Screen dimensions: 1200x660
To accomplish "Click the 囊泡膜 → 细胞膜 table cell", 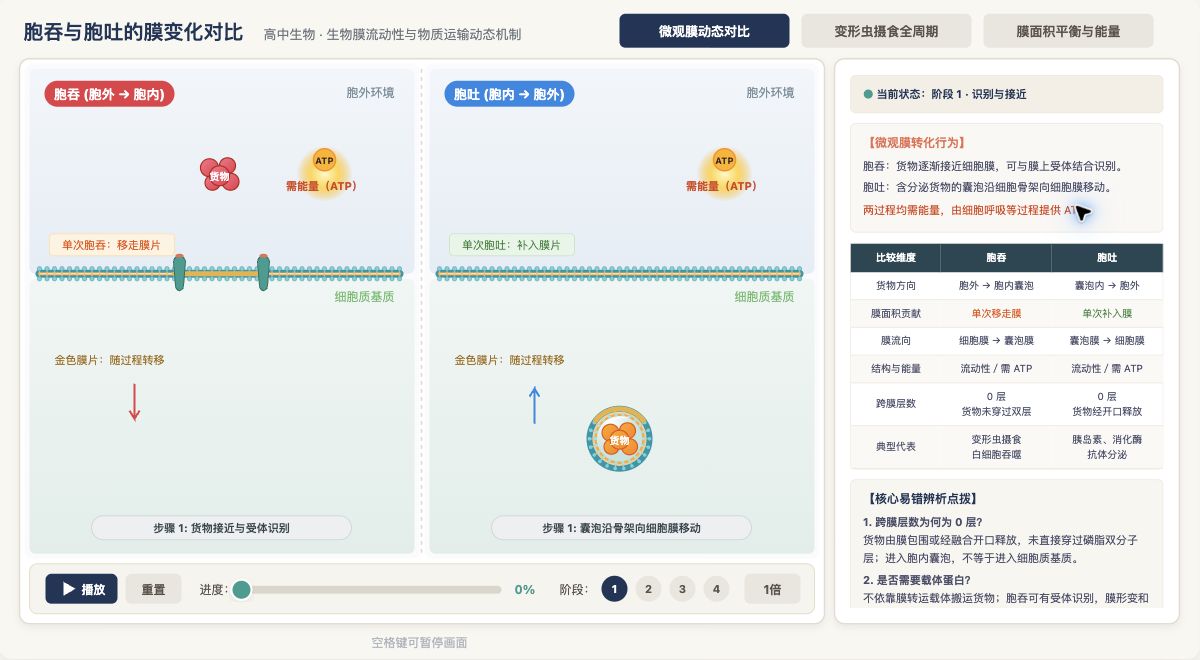I will 1107,341.
